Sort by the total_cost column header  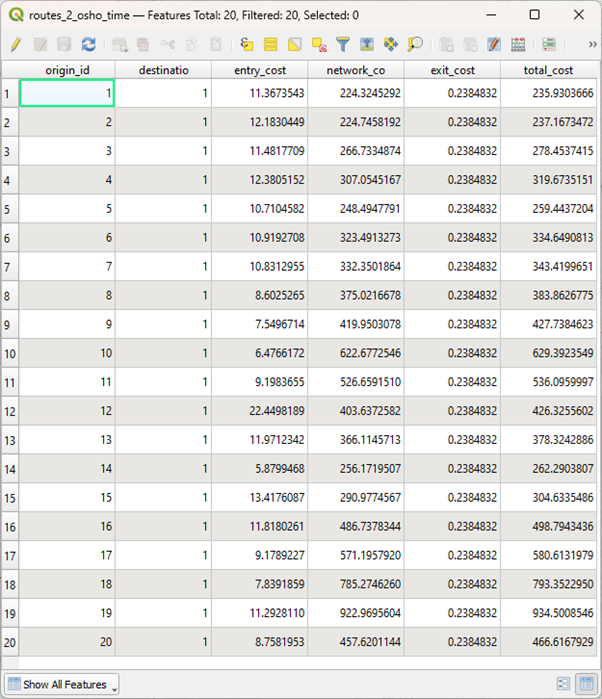(548, 70)
